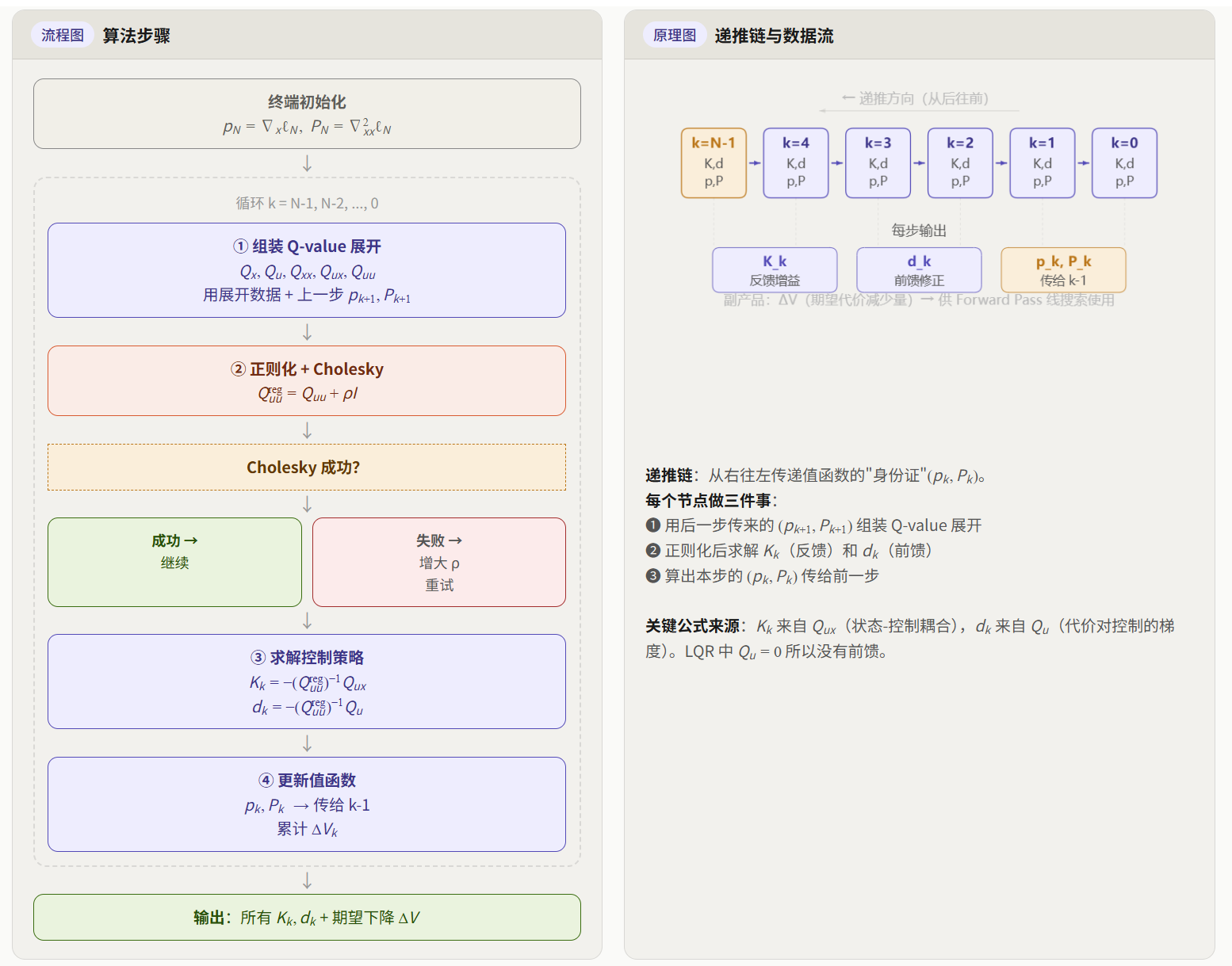Select the 终端初始化 flowchart box

(x=307, y=113)
